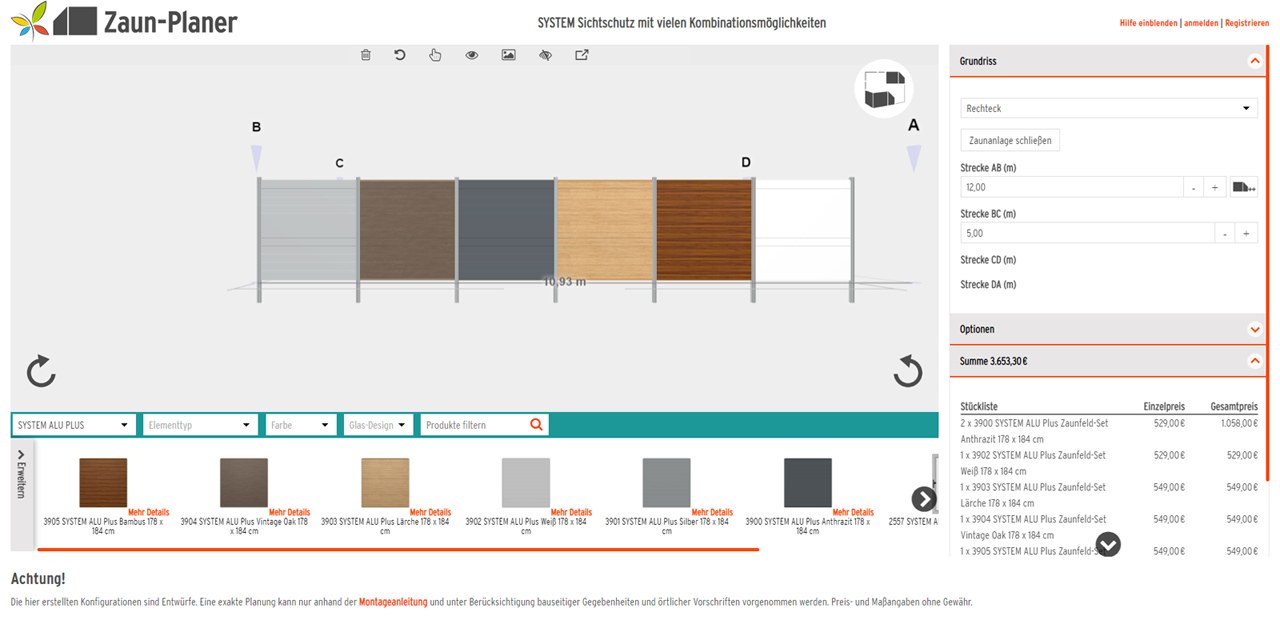Click the silver fence panel in 3D view
Screen dimensions: 1280x620
pos(308,230)
